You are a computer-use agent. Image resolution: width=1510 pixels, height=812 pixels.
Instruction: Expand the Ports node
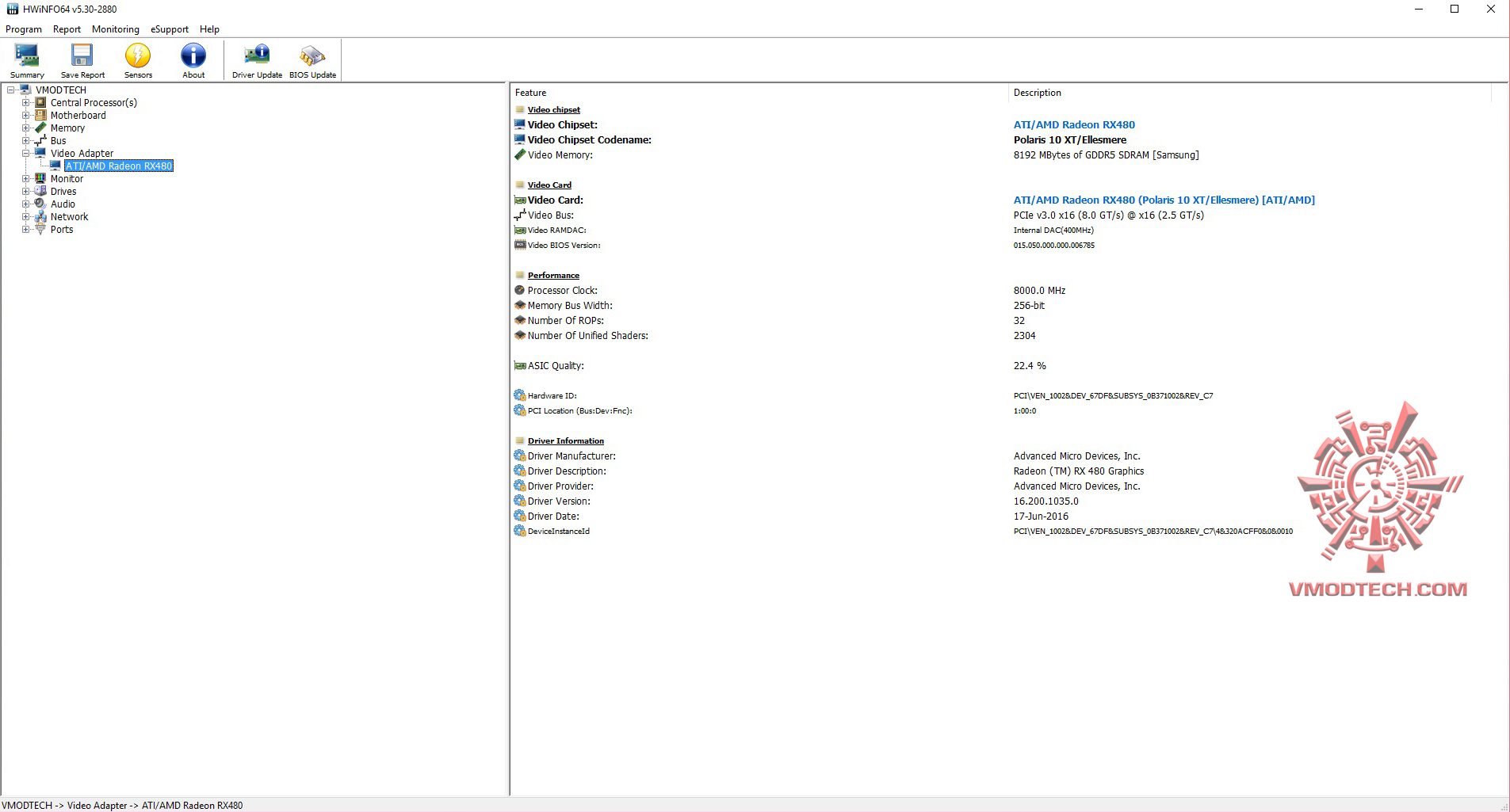(x=26, y=230)
